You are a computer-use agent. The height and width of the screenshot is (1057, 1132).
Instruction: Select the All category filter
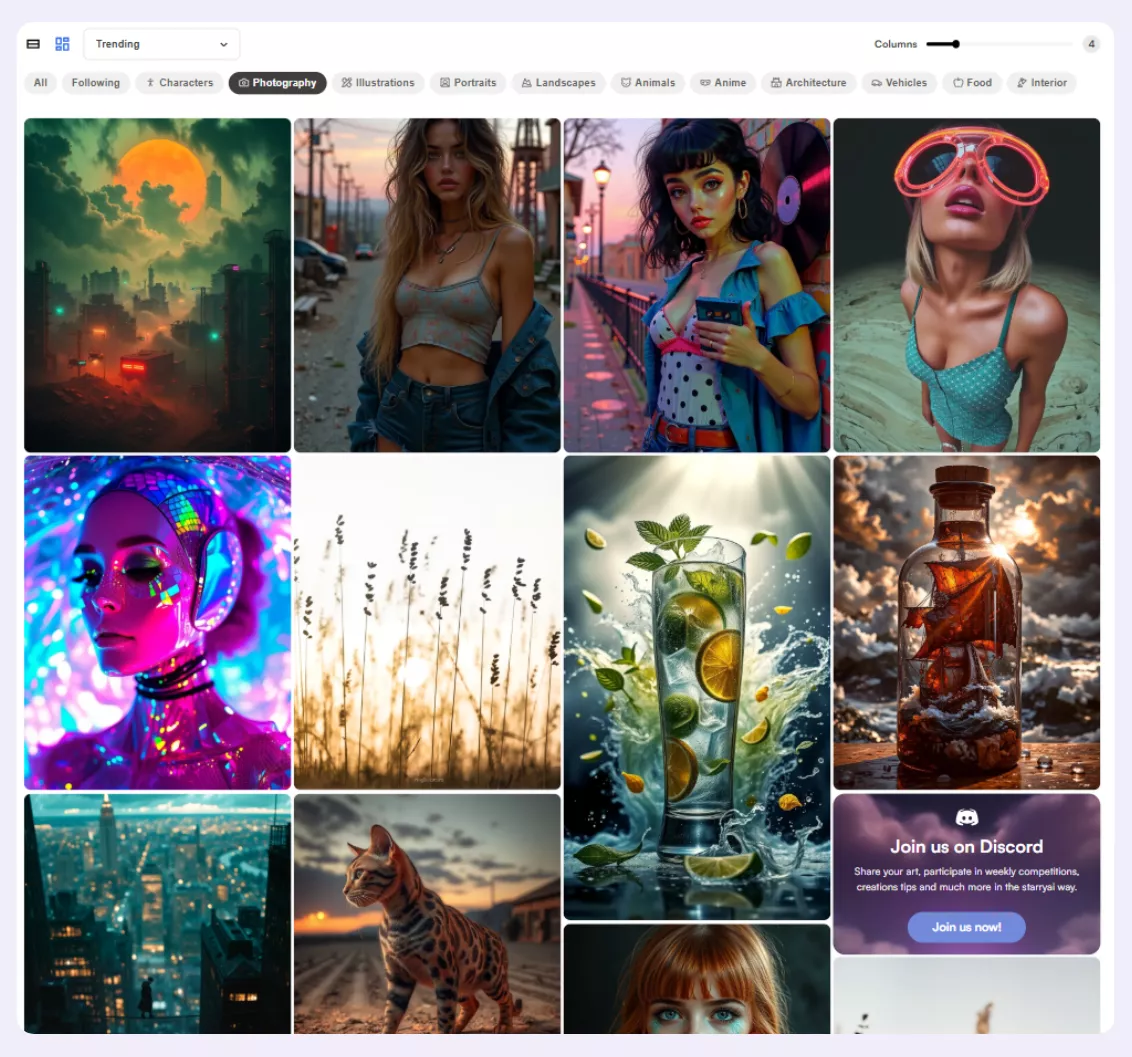pos(40,83)
